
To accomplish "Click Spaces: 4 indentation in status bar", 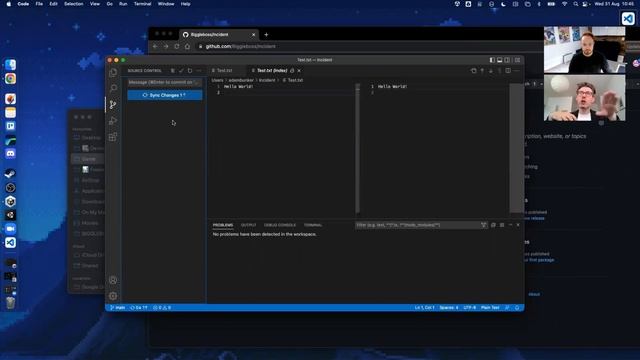I will (x=449, y=308).
